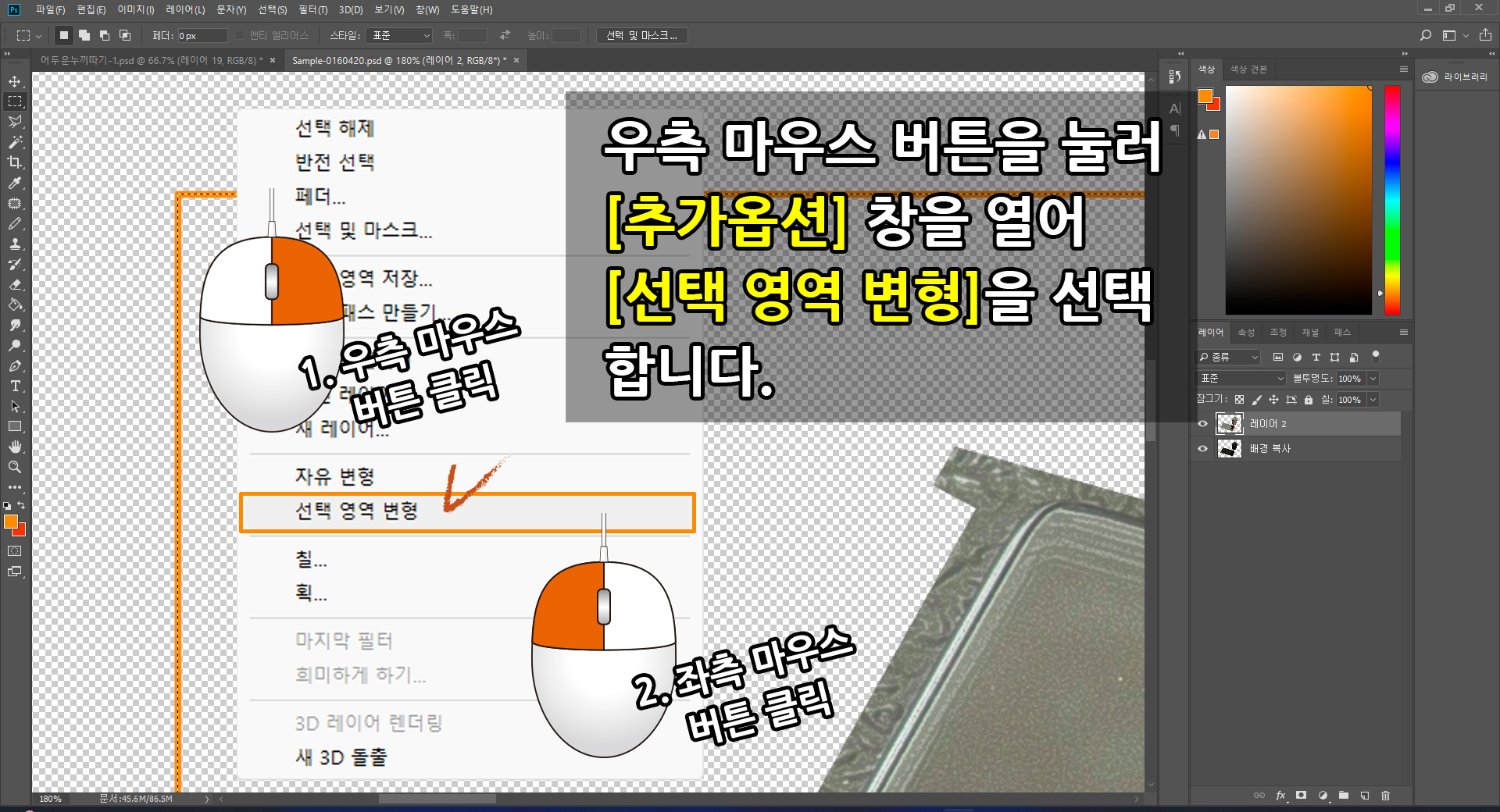
Task: Lock image pixels with brush icon
Action: [1256, 400]
